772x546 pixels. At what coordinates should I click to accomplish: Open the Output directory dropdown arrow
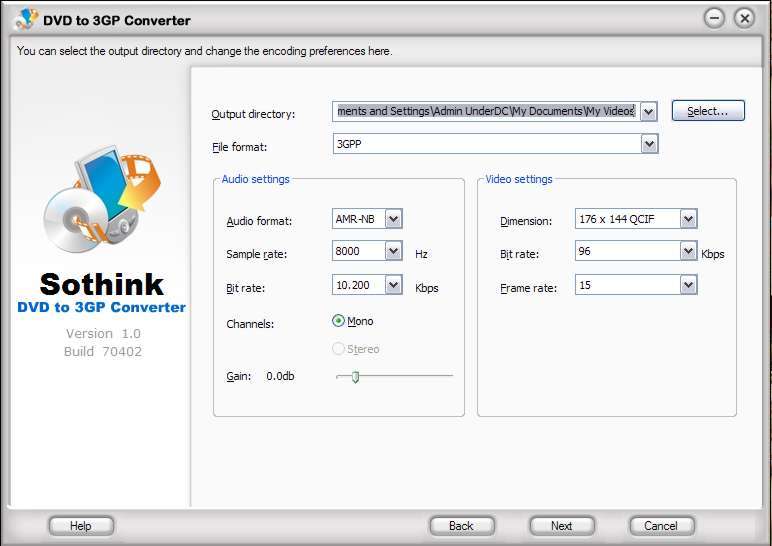pos(649,112)
